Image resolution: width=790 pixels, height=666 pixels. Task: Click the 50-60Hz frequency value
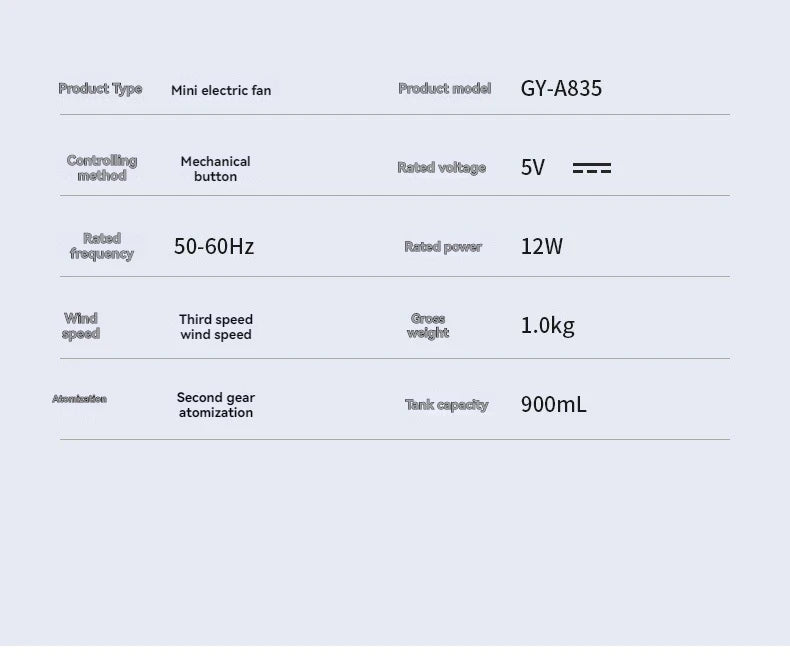pos(214,246)
